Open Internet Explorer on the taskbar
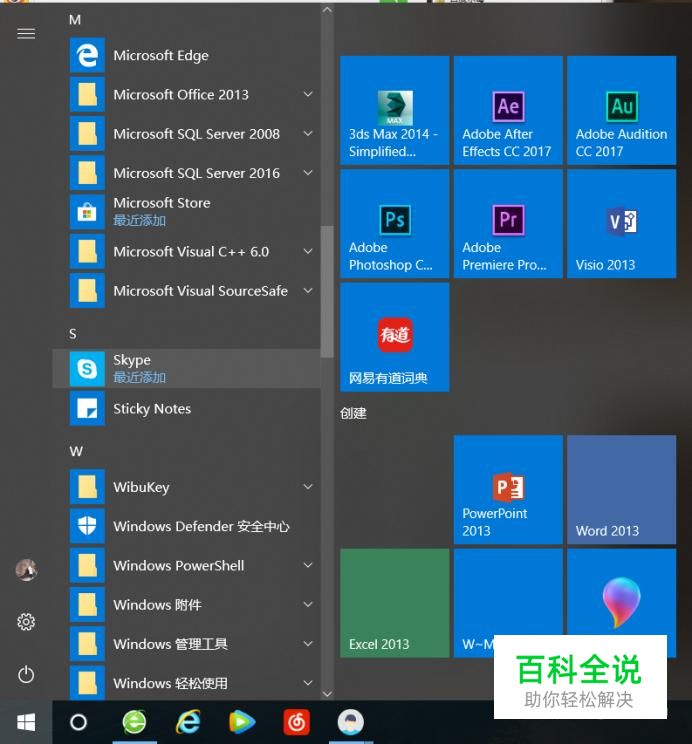692x744 pixels. (x=188, y=722)
